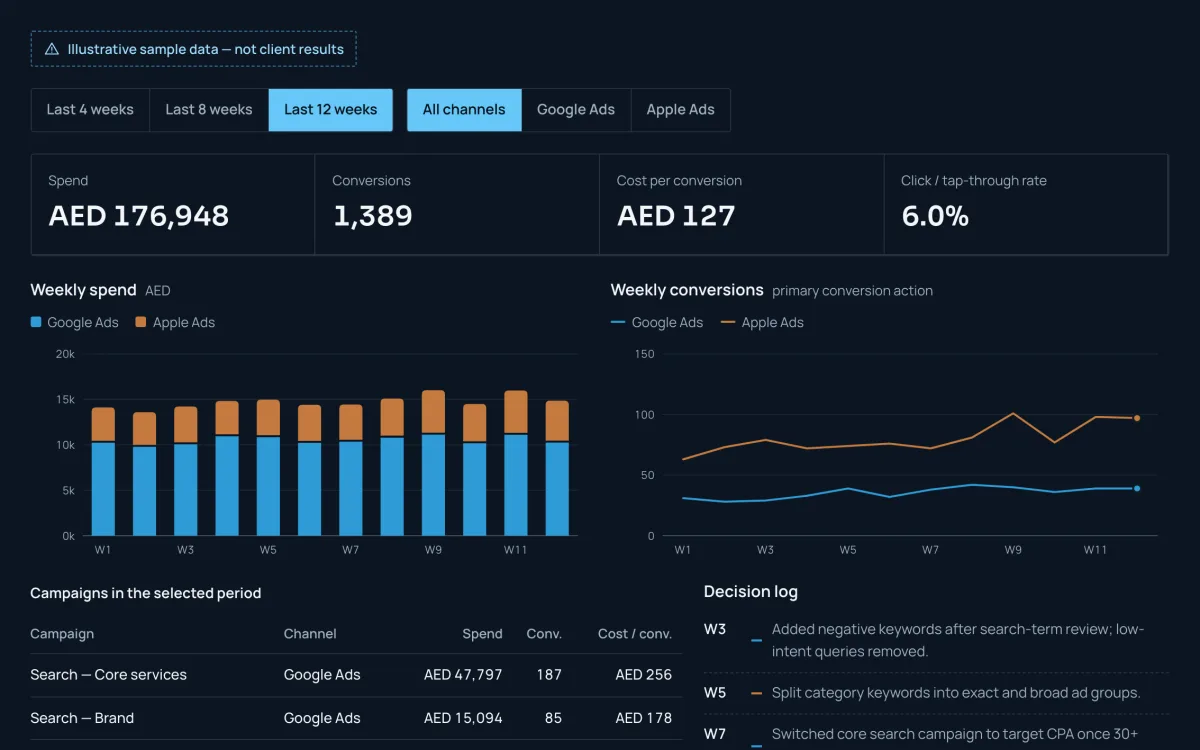Sort by Cost / conv. column header
1200x750 pixels.
(x=635, y=634)
